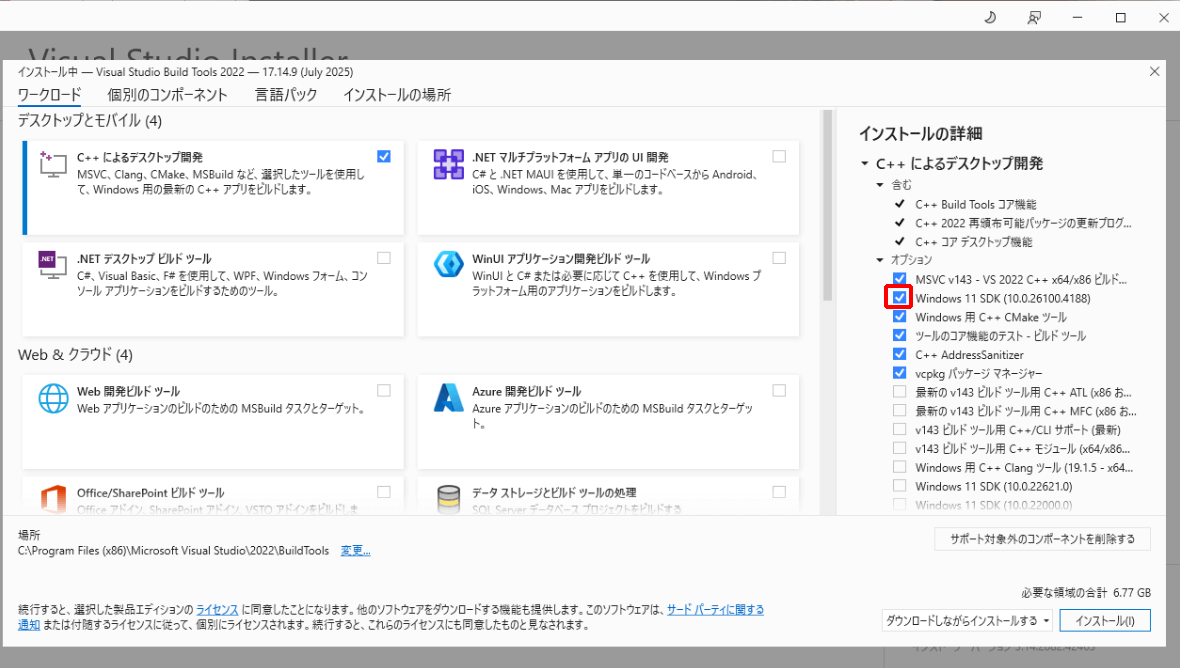1180x668 pixels.
Task: Check the Azure 開発ビルド ツール workload
Action: pyautogui.click(x=779, y=390)
